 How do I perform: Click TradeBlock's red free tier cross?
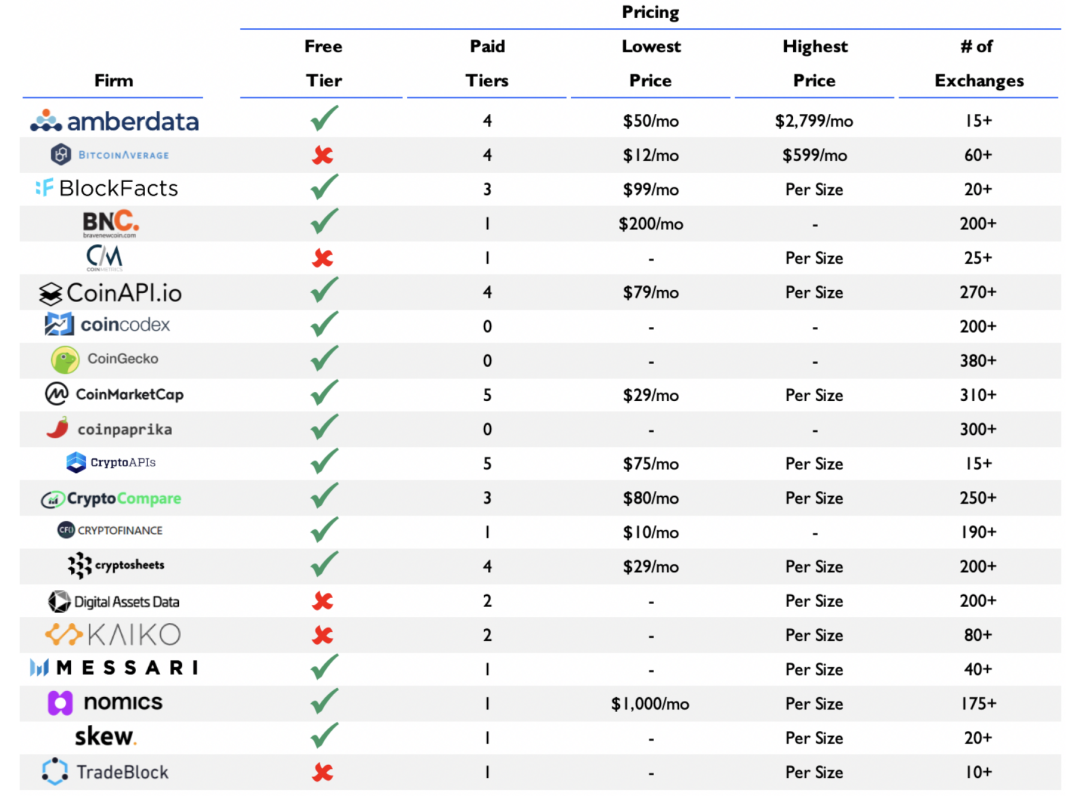(x=323, y=772)
